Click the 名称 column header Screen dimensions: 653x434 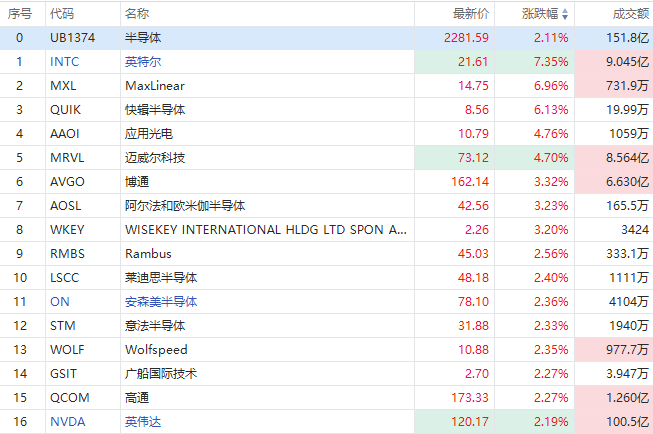point(137,14)
